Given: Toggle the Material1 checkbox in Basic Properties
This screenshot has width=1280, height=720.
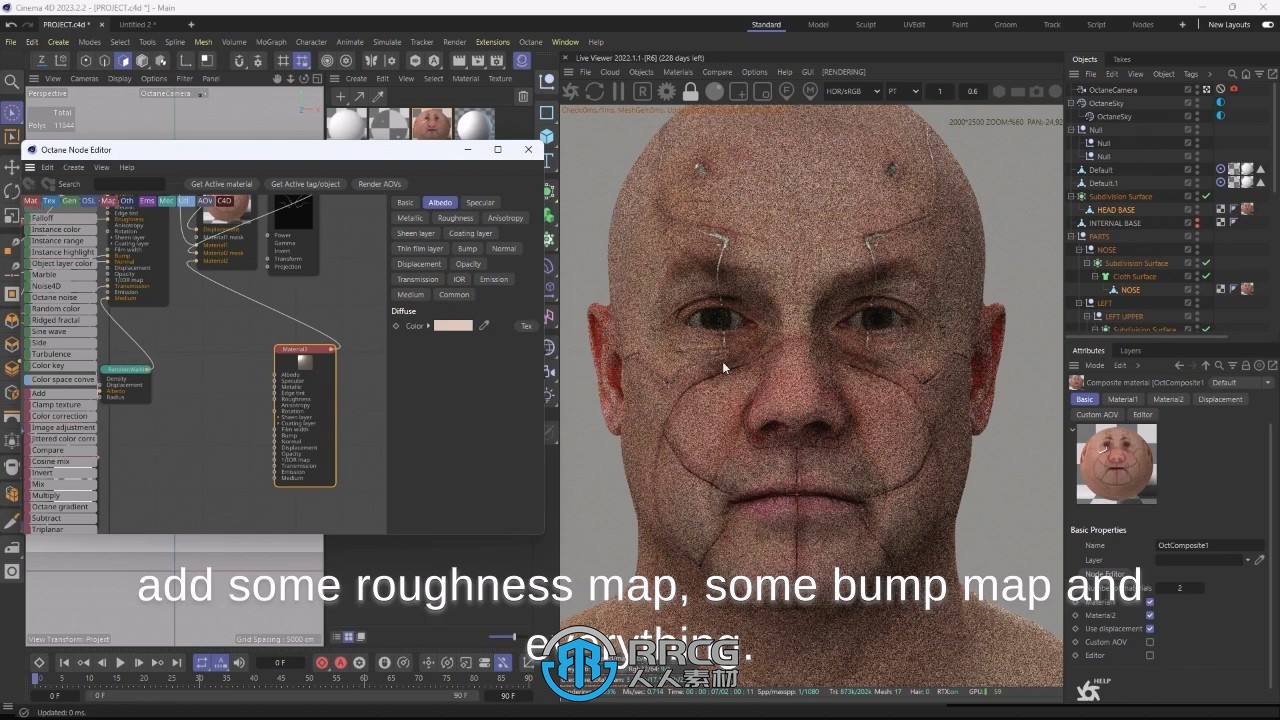Looking at the screenshot, I should [1150, 602].
